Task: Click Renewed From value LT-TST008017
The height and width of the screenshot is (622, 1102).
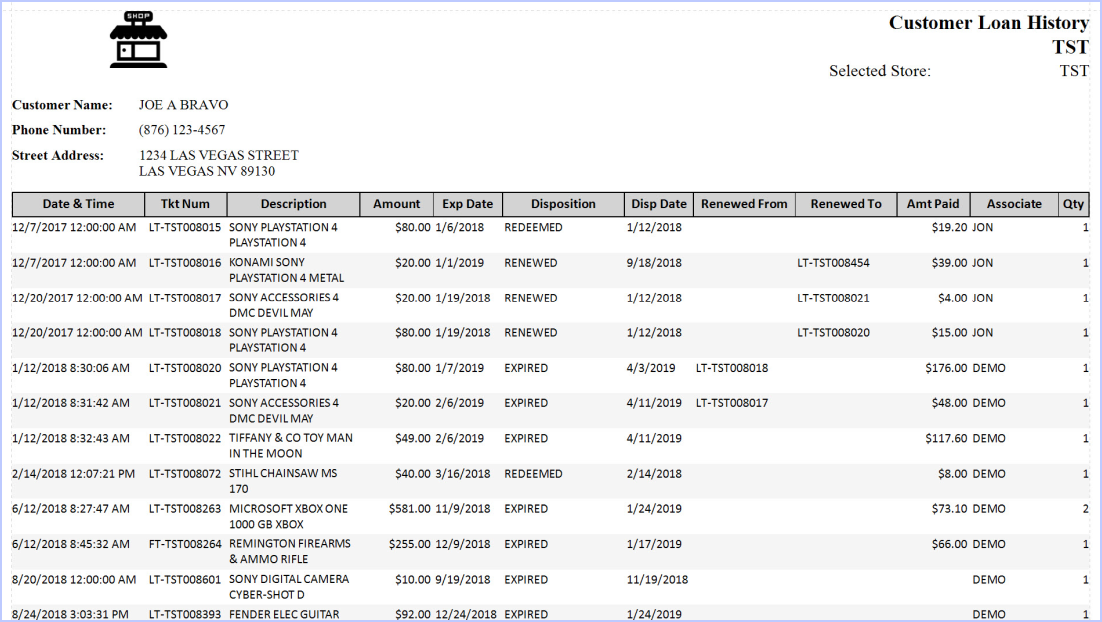Action: (732, 403)
